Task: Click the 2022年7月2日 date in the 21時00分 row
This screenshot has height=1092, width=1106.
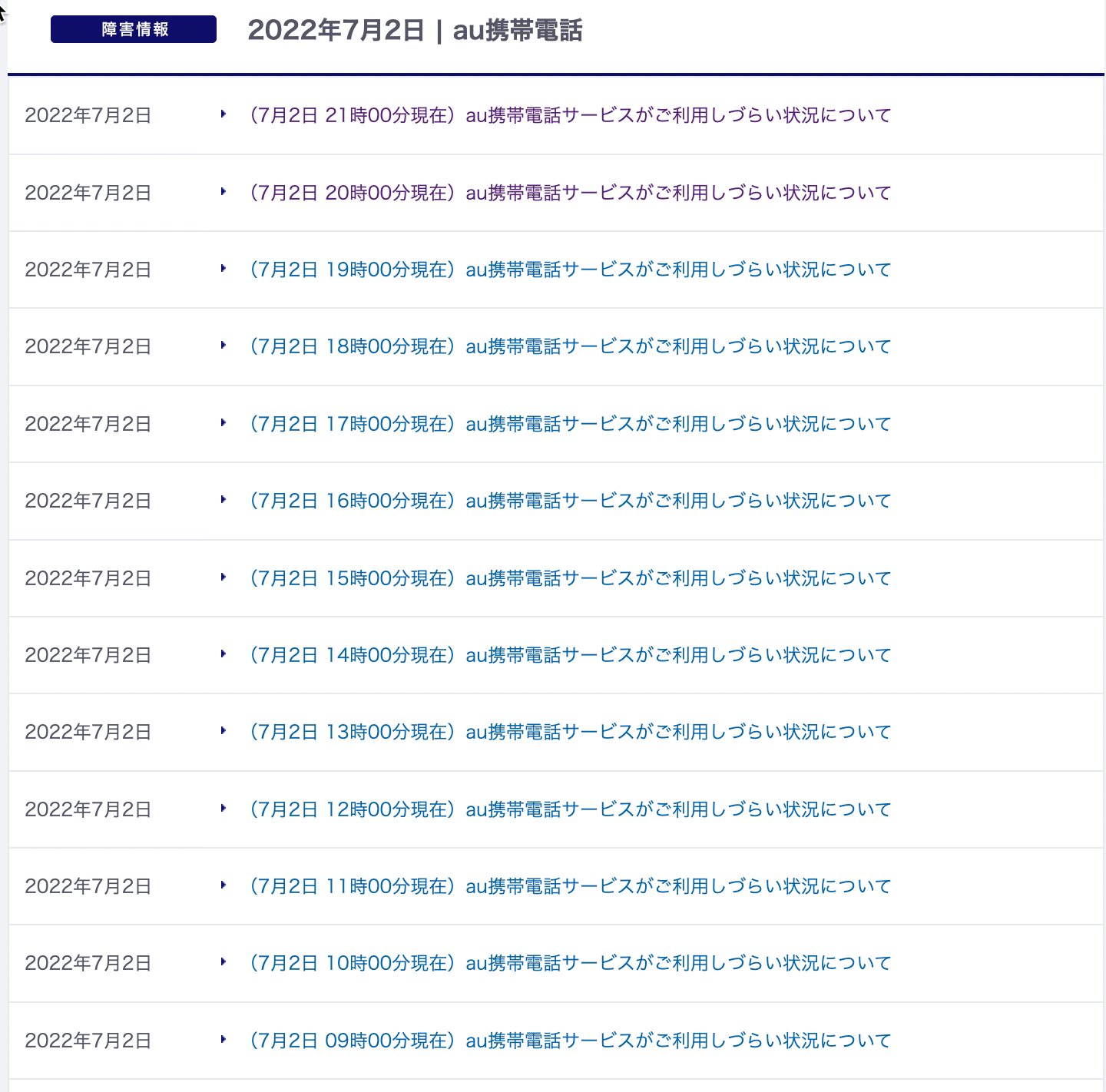Action: point(88,115)
